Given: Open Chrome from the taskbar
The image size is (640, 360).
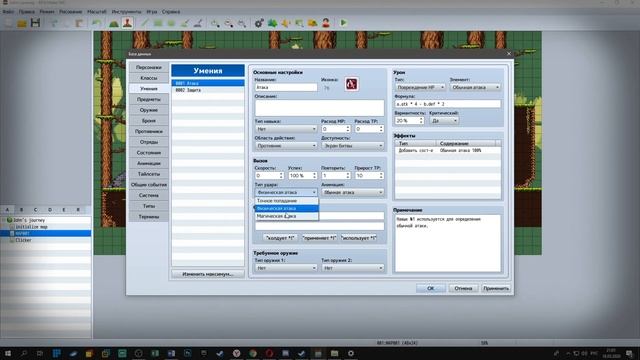Looking at the screenshot, I should point(253,353).
